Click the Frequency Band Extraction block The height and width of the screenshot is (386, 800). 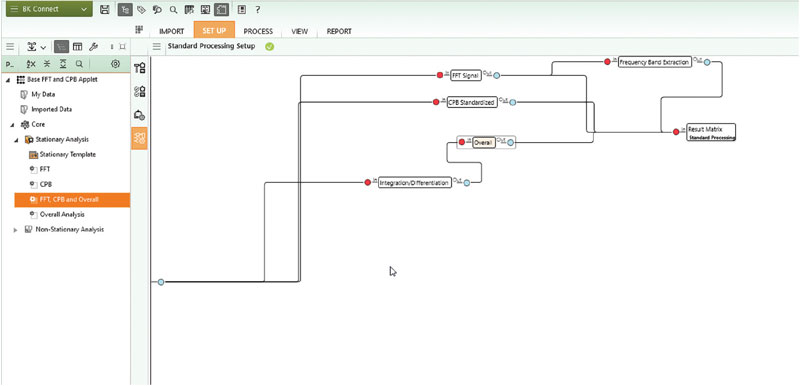click(x=654, y=62)
